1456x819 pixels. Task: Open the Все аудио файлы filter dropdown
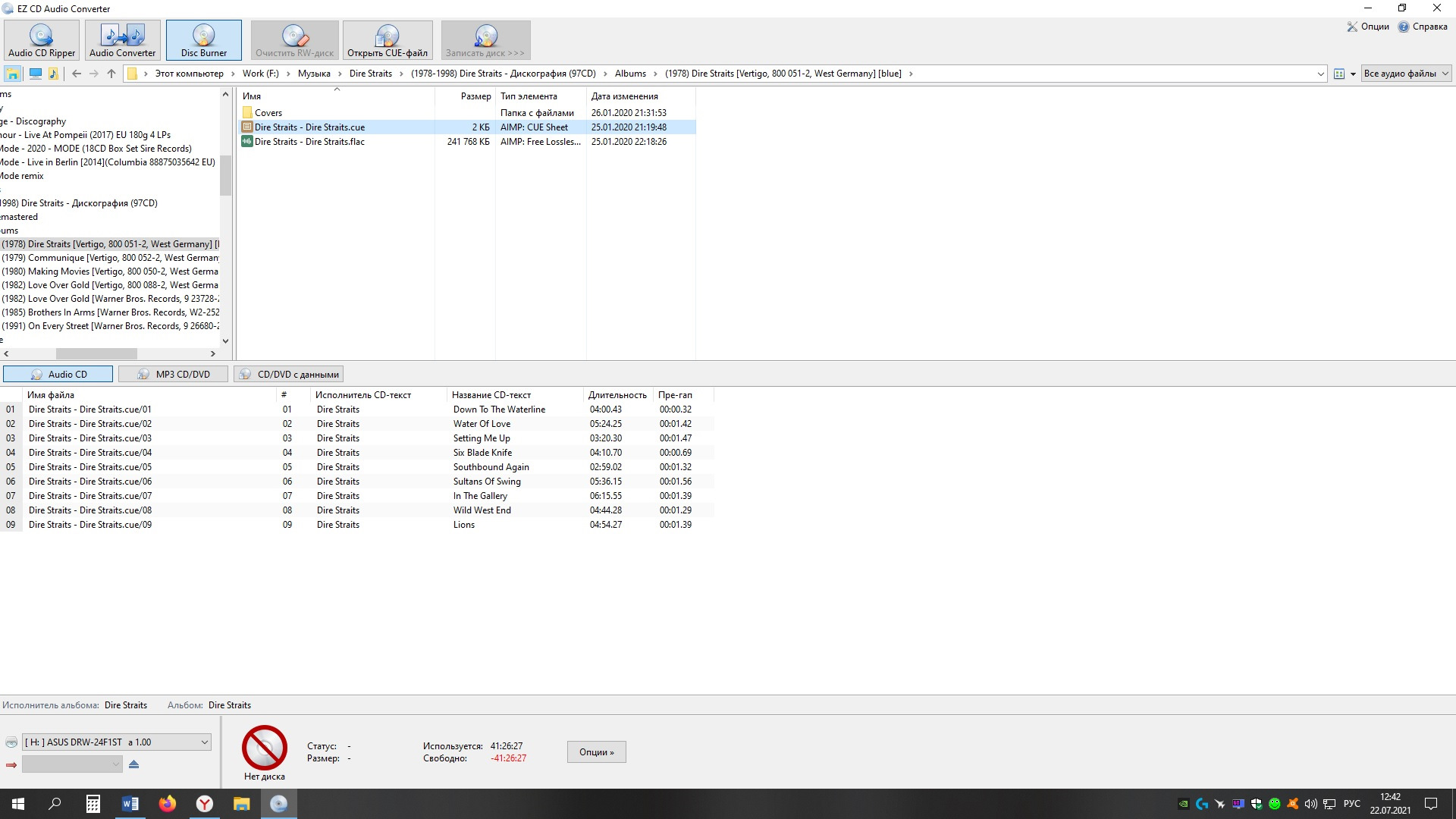(x=1406, y=74)
